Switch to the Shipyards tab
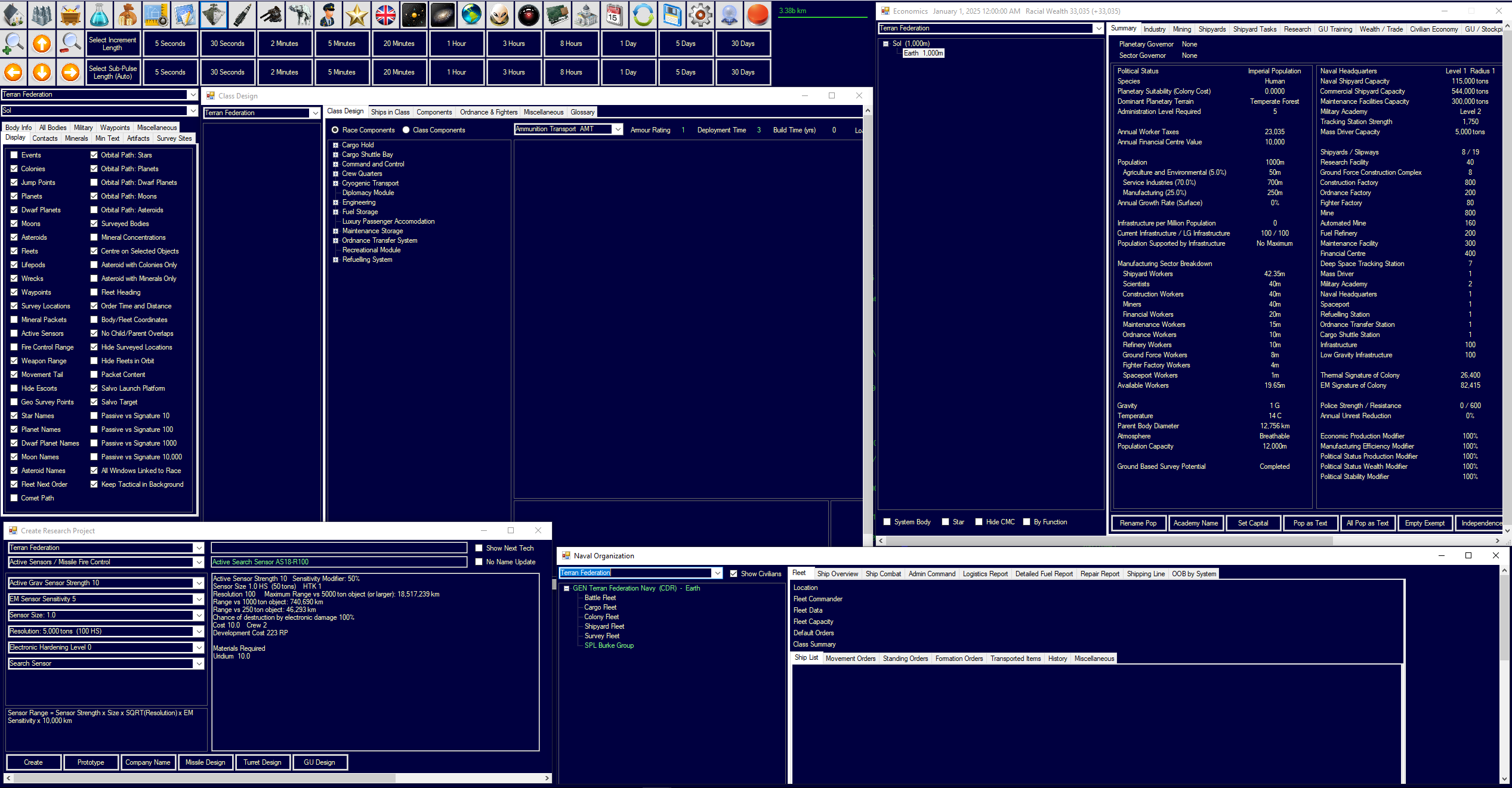1512x788 pixels. (1211, 29)
